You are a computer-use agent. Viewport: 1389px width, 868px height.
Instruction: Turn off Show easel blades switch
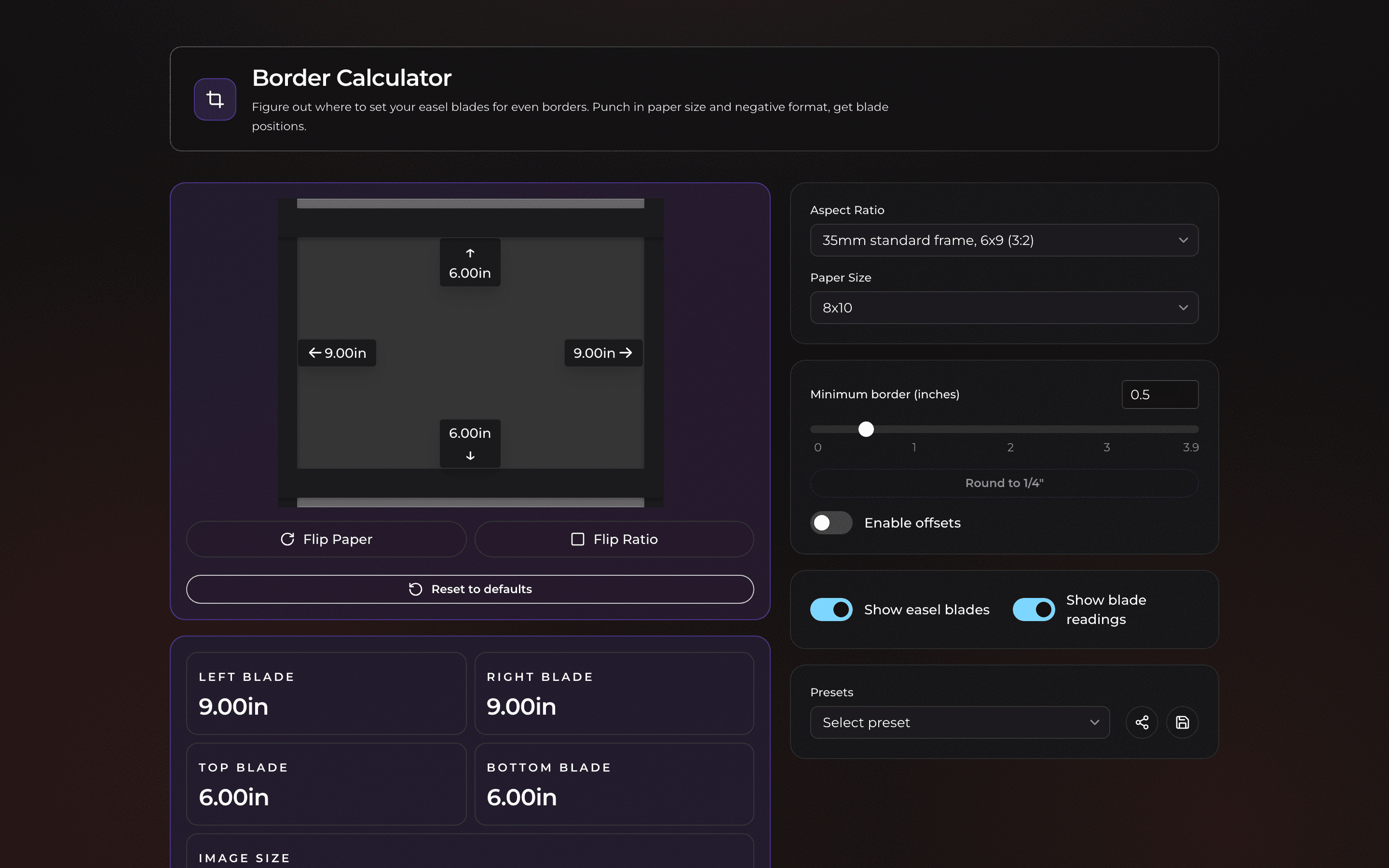831,609
